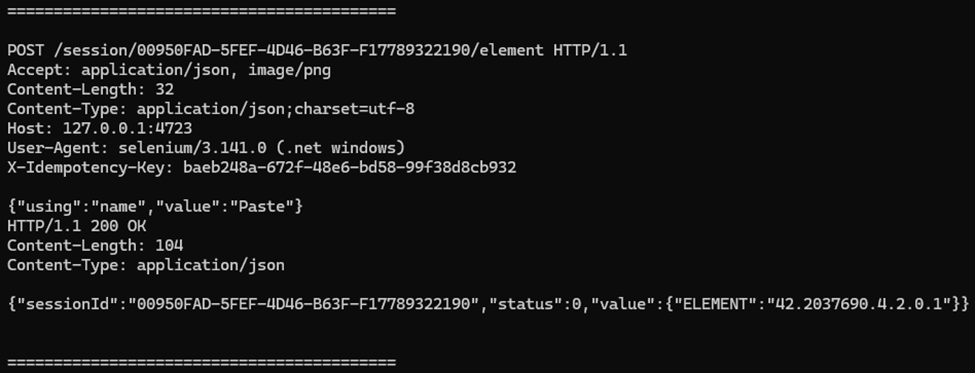
Task: Click the HTTP/1.1 200 OK status line
Action: pyautogui.click(x=76, y=226)
